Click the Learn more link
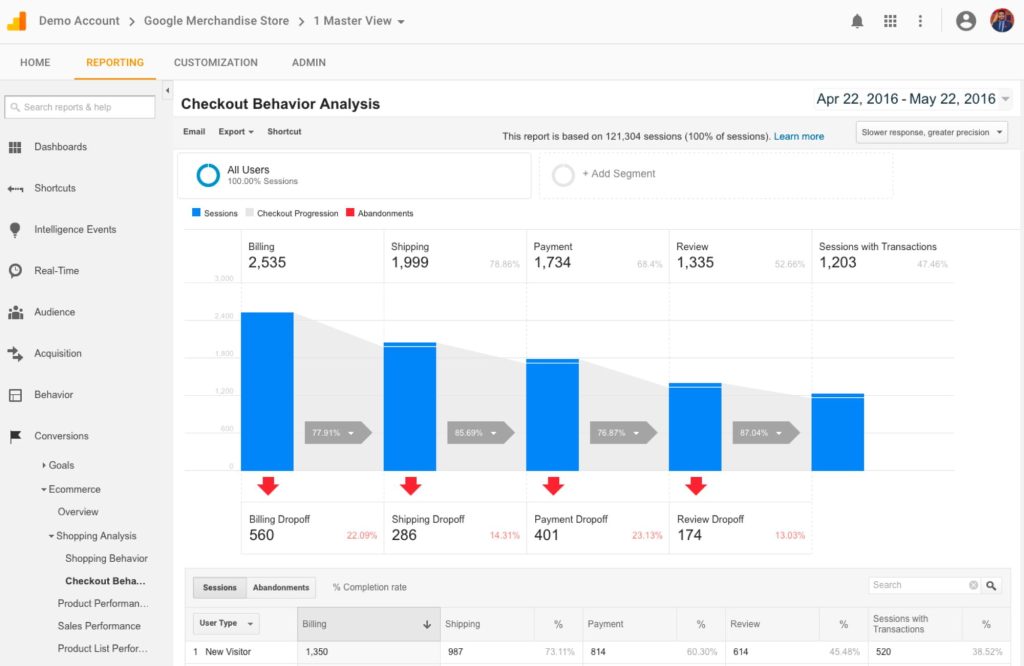Image resolution: width=1024 pixels, height=666 pixels. 798,135
